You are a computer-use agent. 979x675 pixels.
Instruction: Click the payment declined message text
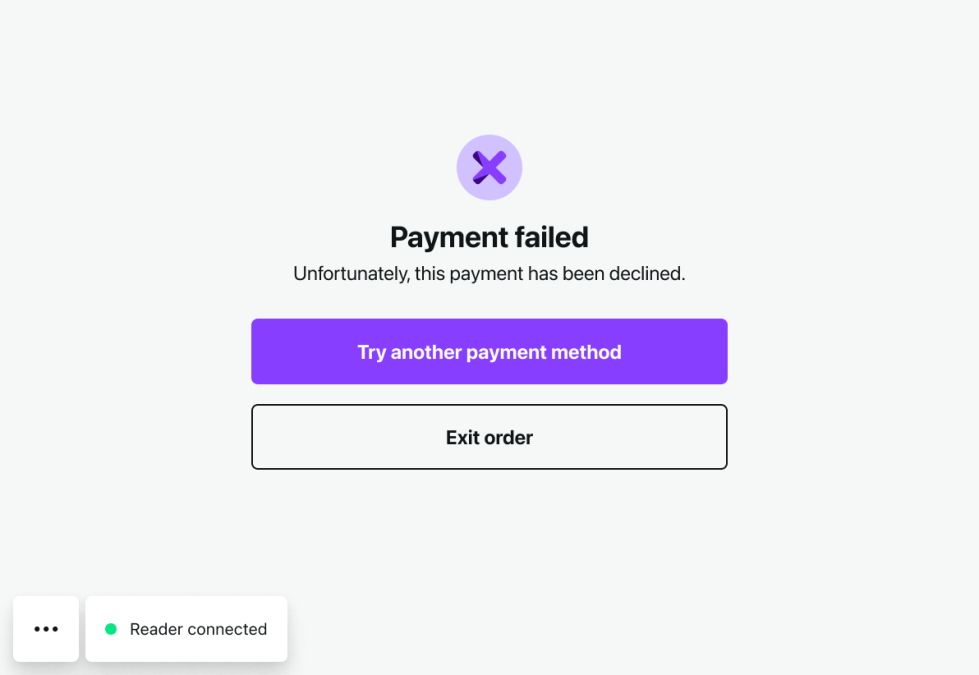point(489,274)
